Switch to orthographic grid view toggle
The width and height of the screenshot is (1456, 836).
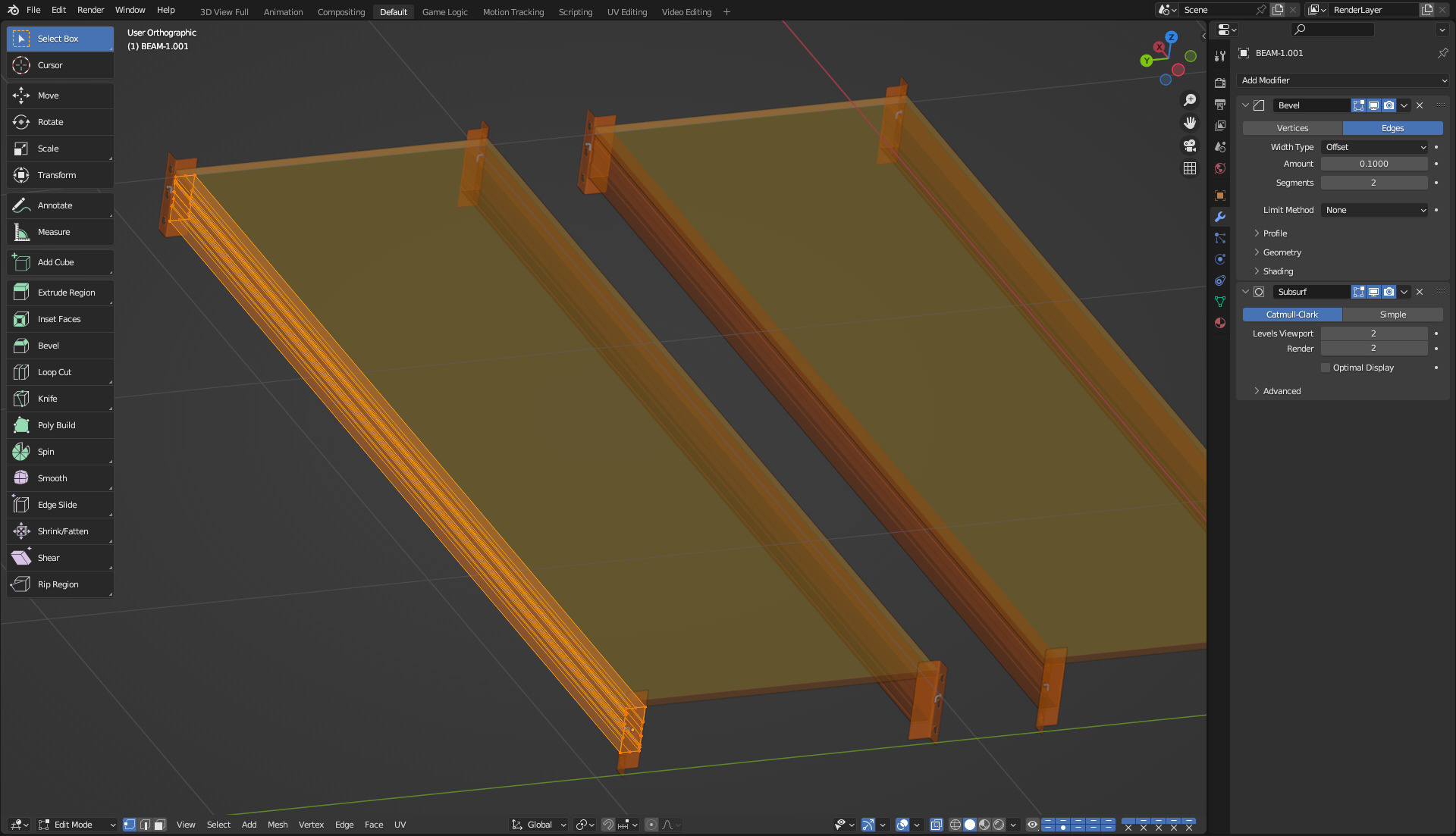(x=1190, y=168)
